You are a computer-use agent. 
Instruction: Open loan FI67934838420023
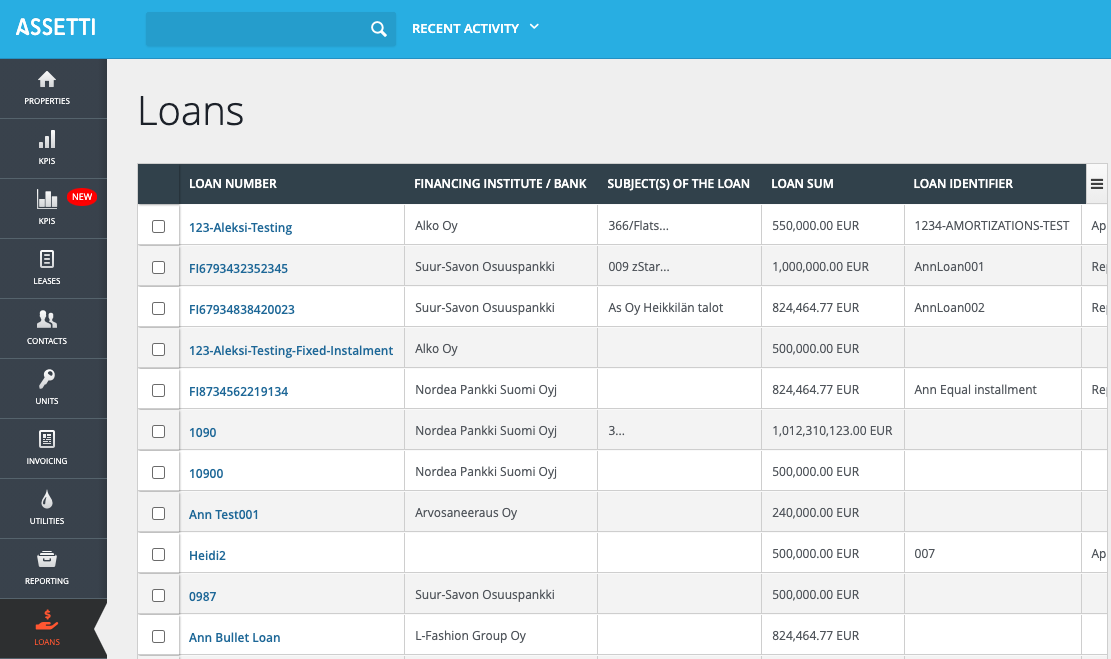242,310
